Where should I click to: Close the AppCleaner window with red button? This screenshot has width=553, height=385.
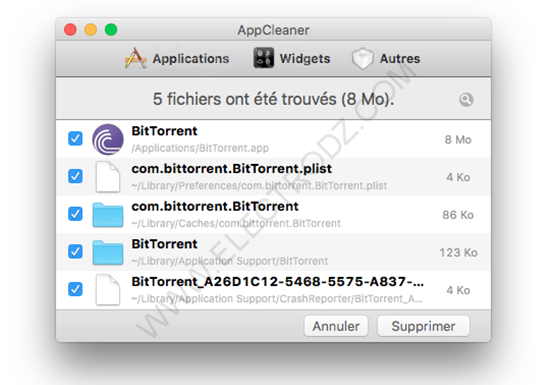(x=70, y=30)
